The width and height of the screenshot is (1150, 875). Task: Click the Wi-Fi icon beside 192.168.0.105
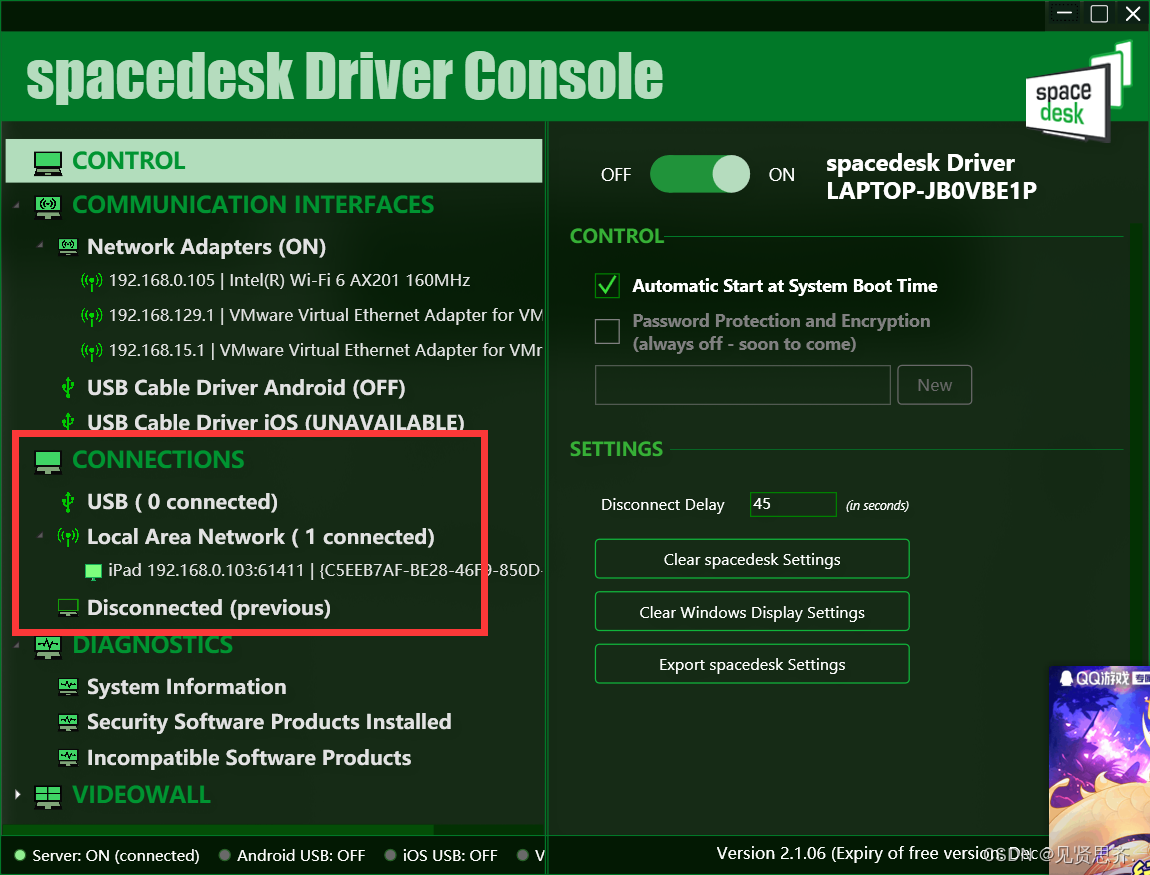pyautogui.click(x=91, y=281)
